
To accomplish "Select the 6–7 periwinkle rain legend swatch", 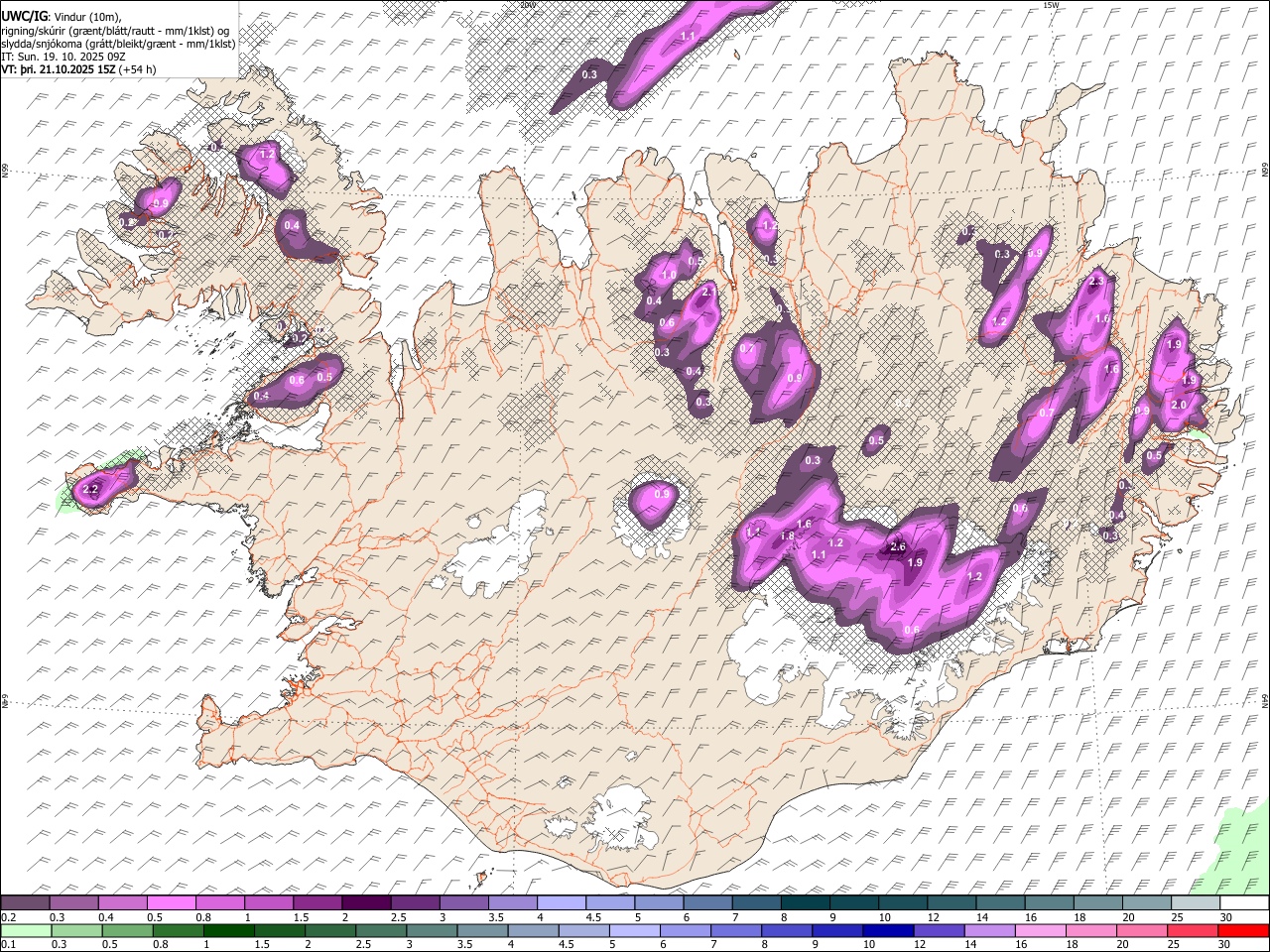I will point(686,931).
